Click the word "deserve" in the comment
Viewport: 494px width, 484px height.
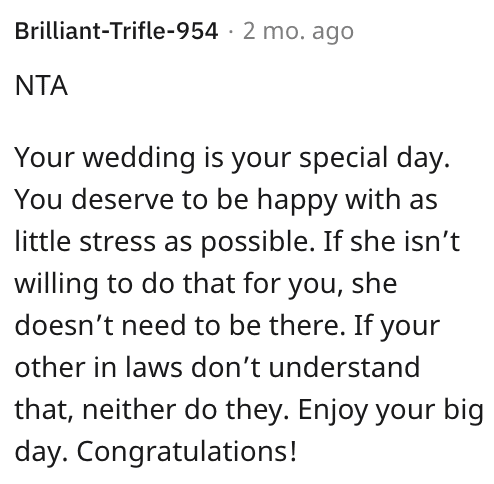click(122, 200)
